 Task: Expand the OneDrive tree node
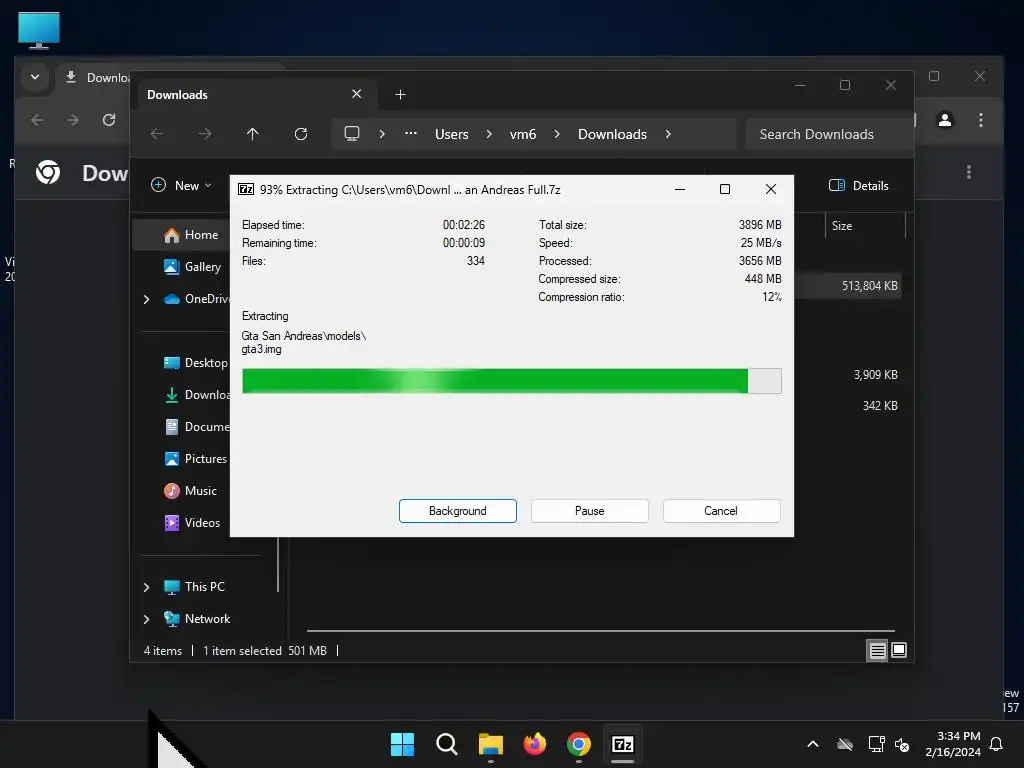pyautogui.click(x=146, y=299)
